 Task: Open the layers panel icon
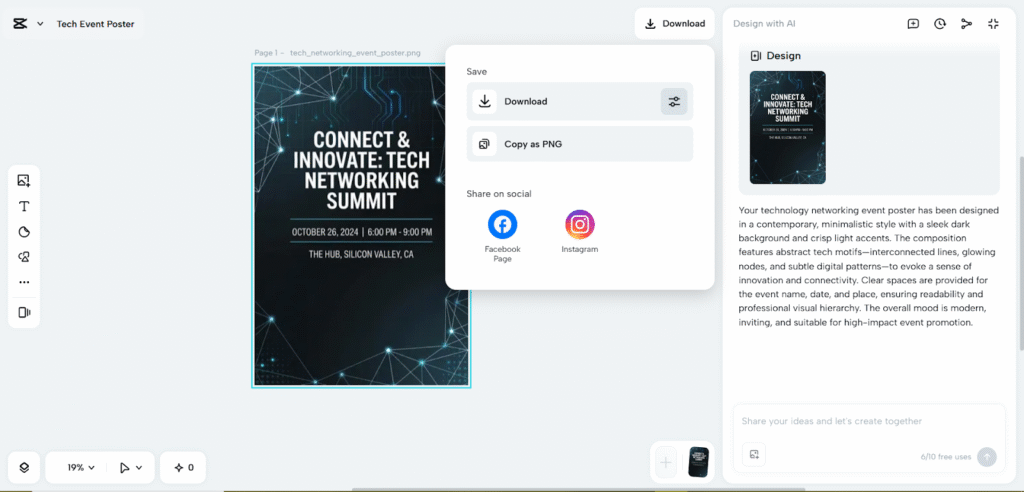click(24, 467)
